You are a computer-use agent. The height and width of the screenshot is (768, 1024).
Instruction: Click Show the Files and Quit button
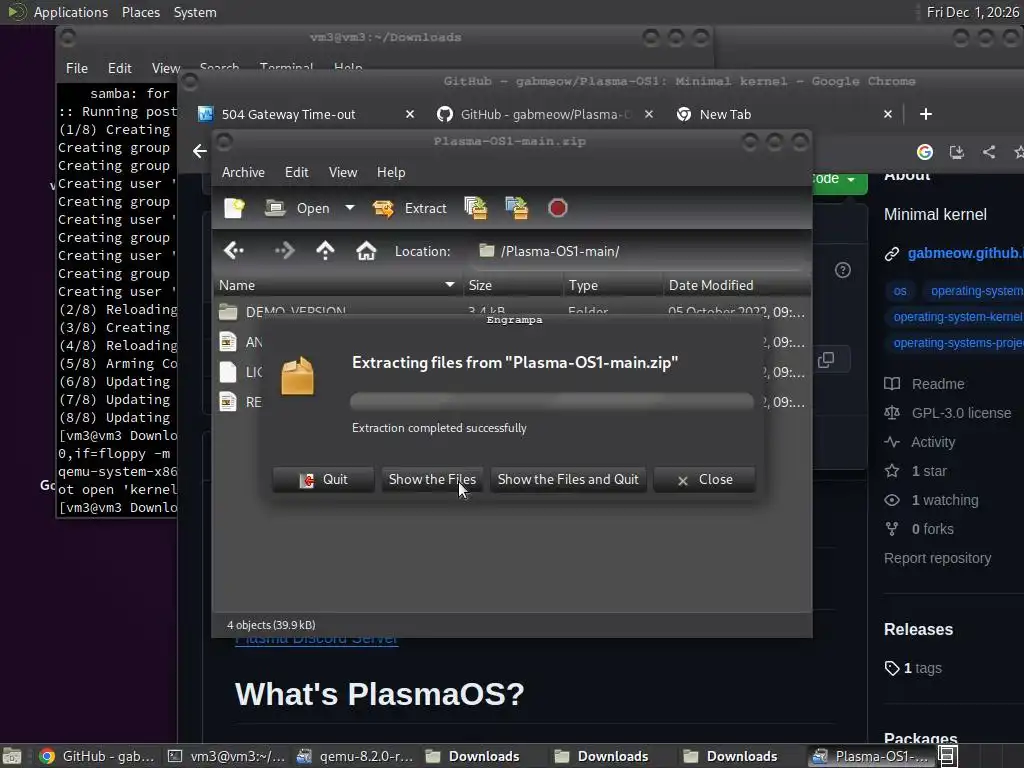coord(568,479)
